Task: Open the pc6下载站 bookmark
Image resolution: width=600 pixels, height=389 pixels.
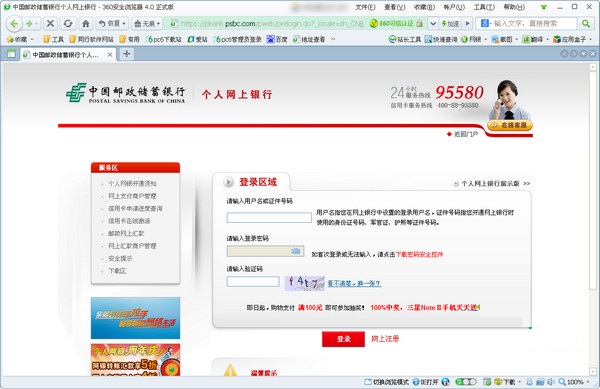Action: click(x=164, y=39)
